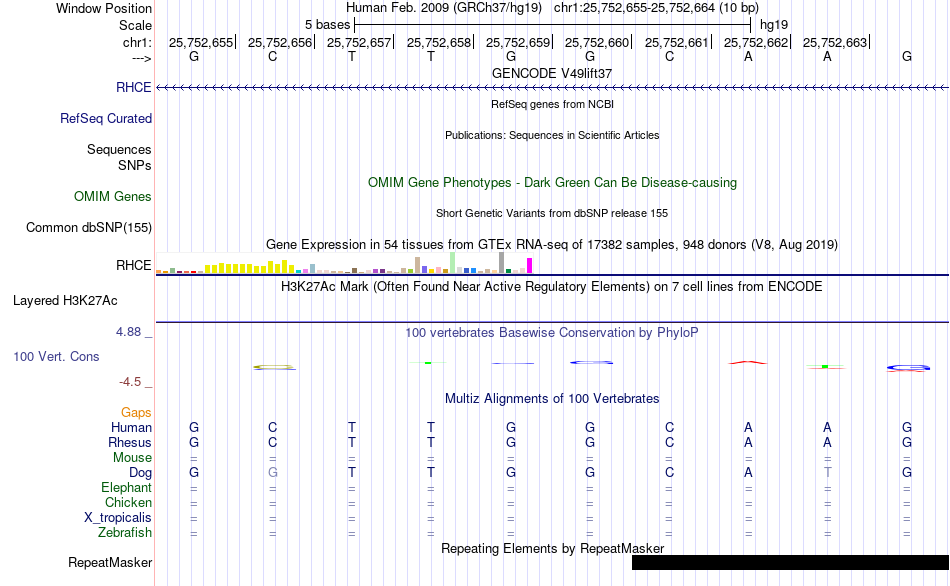Click the magenta bar in GTEx chart
This screenshot has width=950, height=586.
click(530, 265)
